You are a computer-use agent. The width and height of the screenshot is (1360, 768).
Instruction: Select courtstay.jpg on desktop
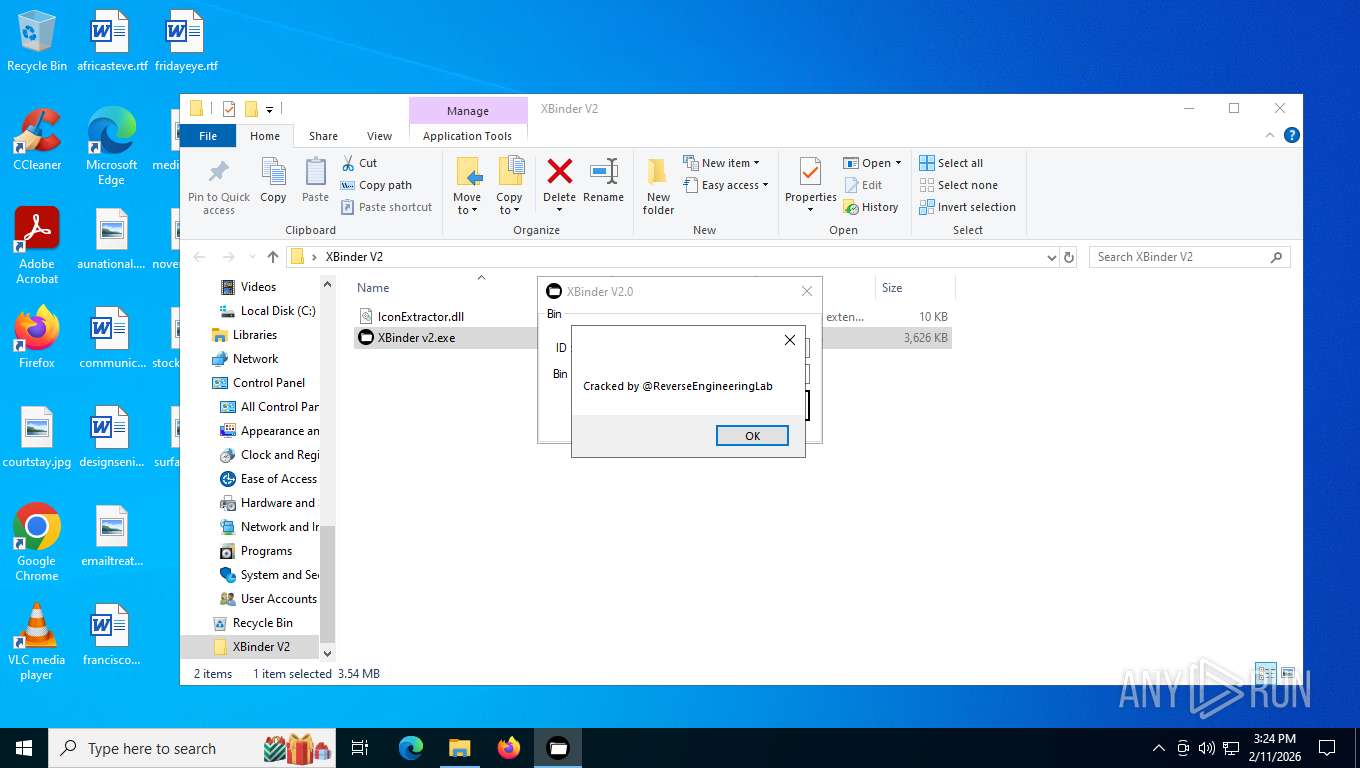[x=37, y=438]
